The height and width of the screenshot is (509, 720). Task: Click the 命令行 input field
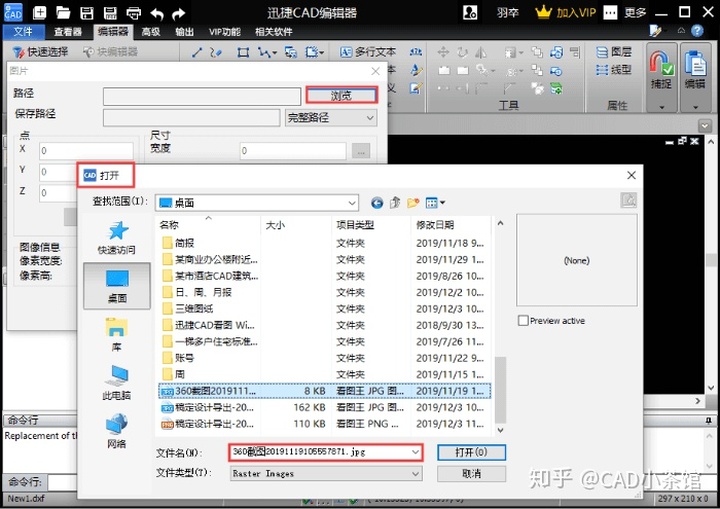click(62, 482)
